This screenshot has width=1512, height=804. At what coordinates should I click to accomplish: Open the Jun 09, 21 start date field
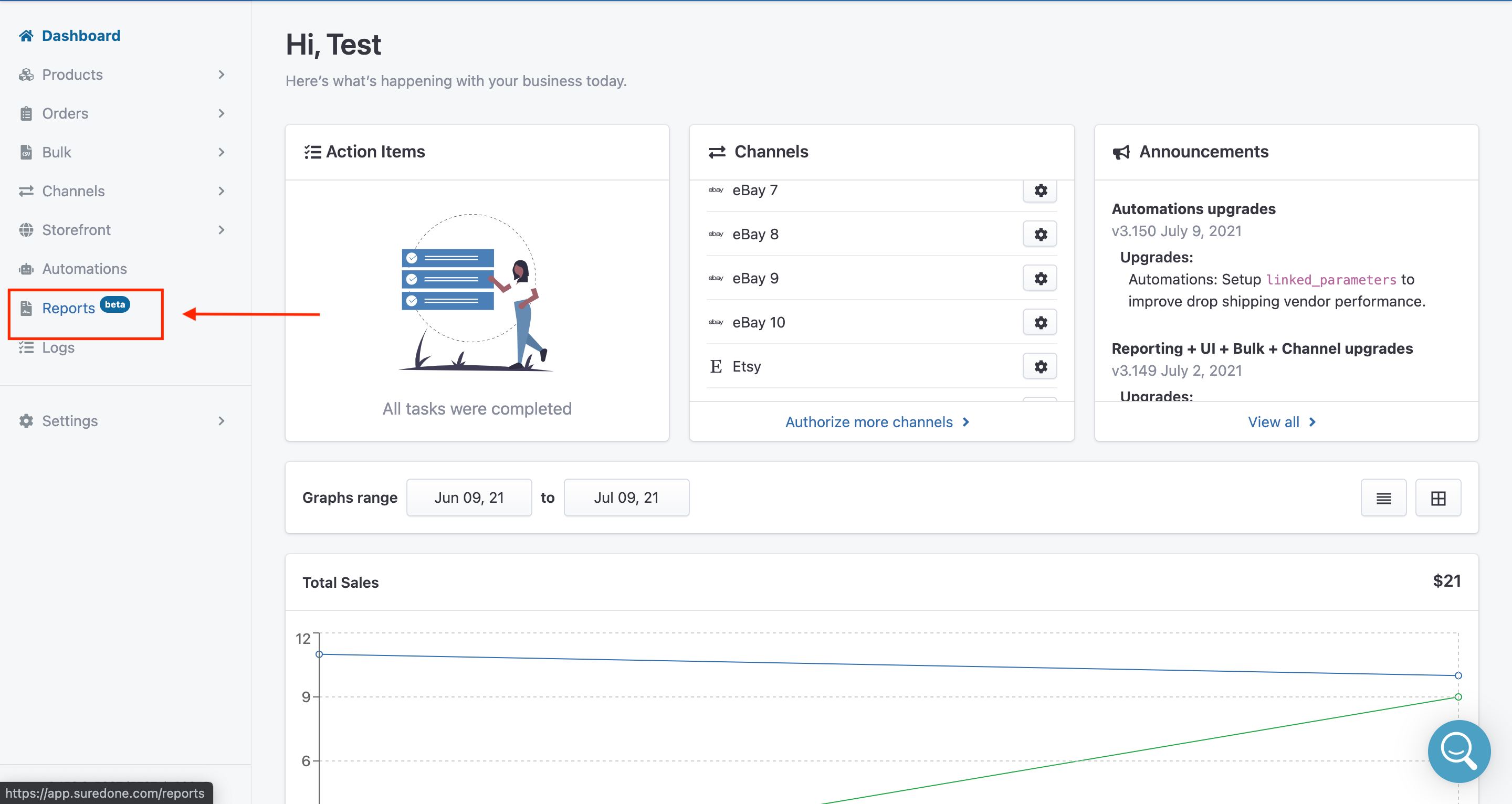468,498
